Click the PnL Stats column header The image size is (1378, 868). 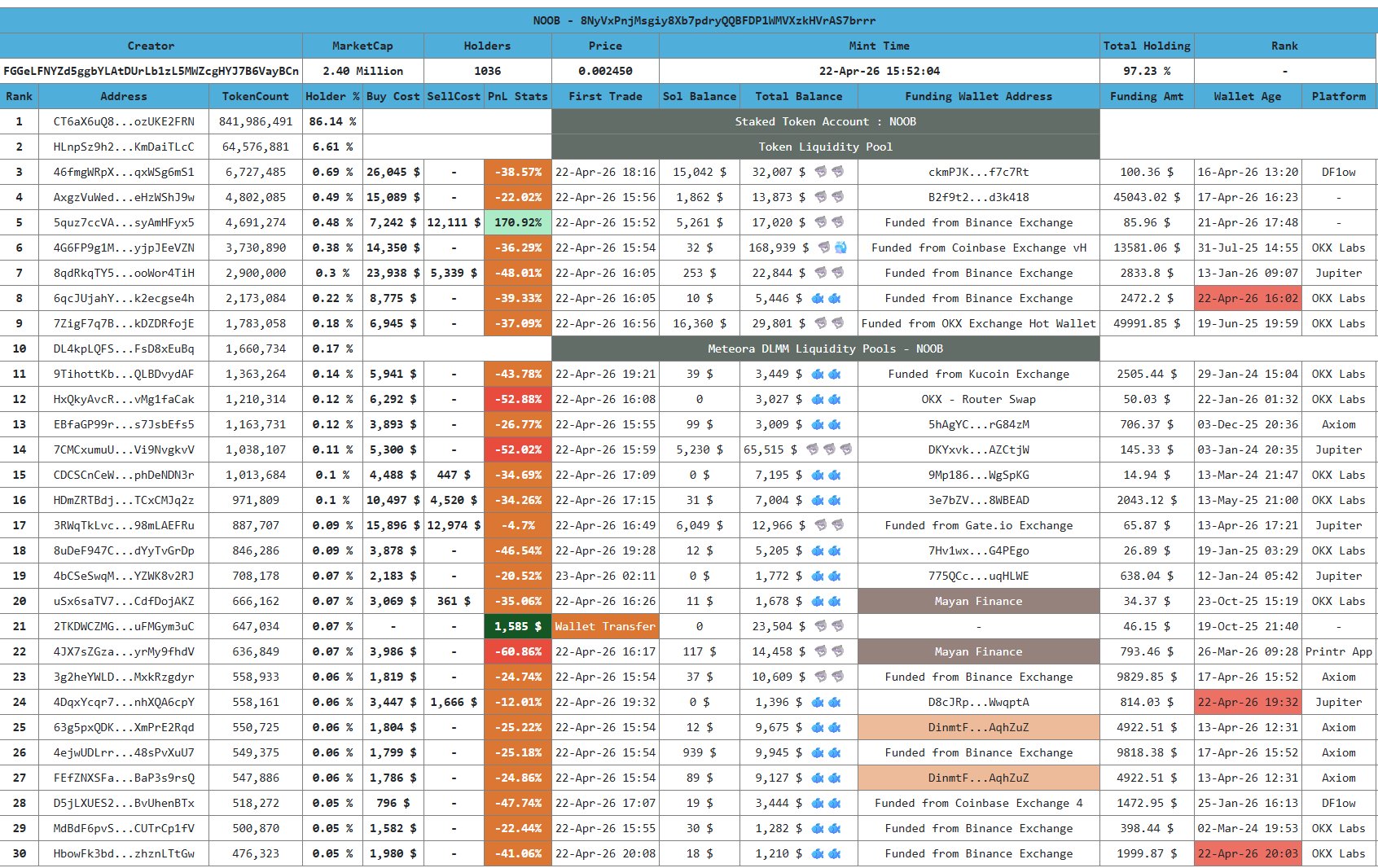point(517,96)
